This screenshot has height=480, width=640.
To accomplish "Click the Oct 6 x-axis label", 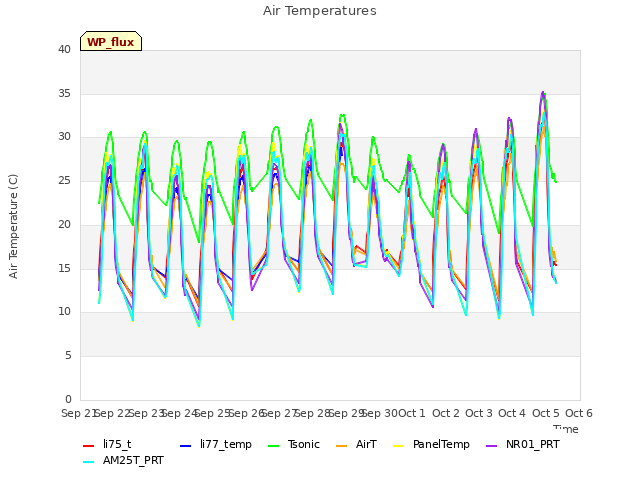I will click(x=579, y=413).
